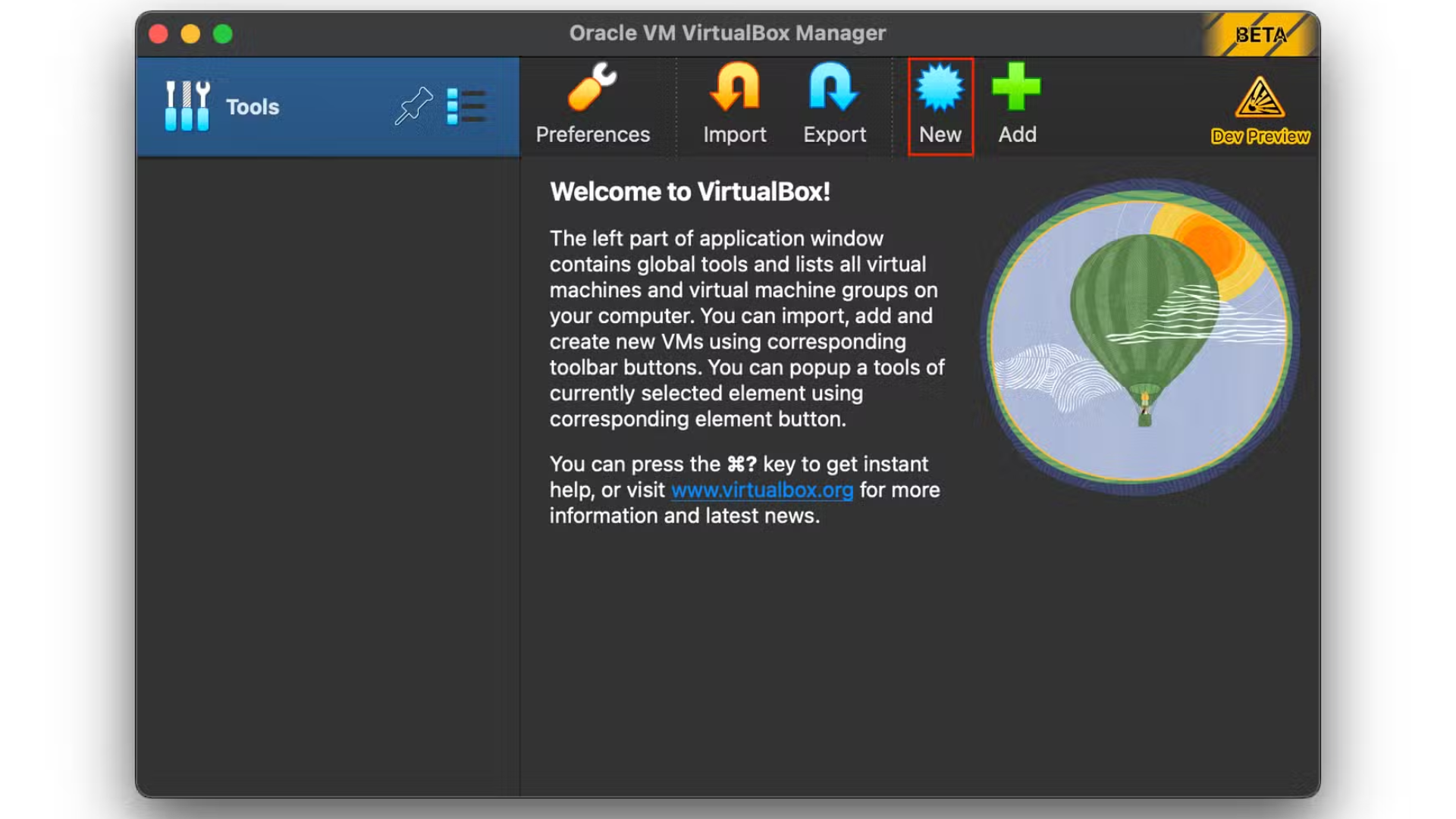Click the Oracle VM VirtualBox Manager title
This screenshot has width=1456, height=819.
coord(727,33)
